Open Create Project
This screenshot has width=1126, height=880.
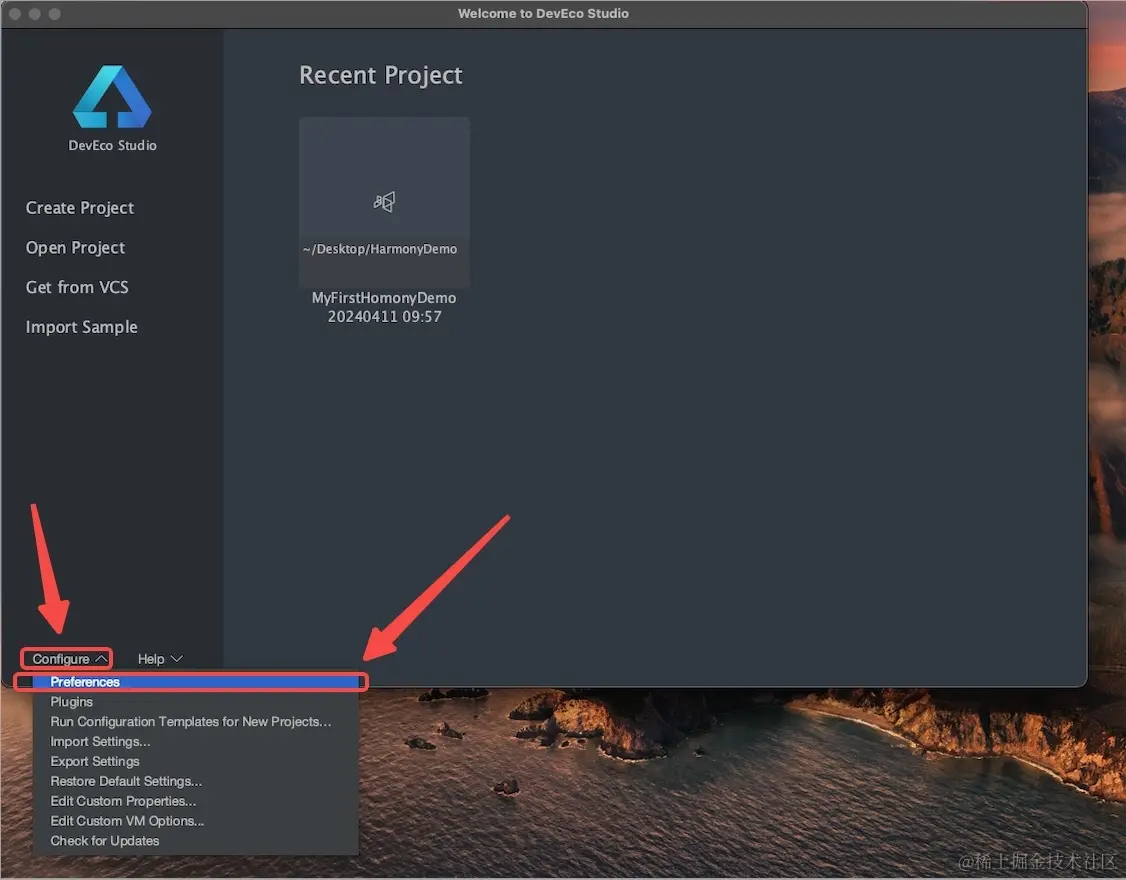point(80,208)
